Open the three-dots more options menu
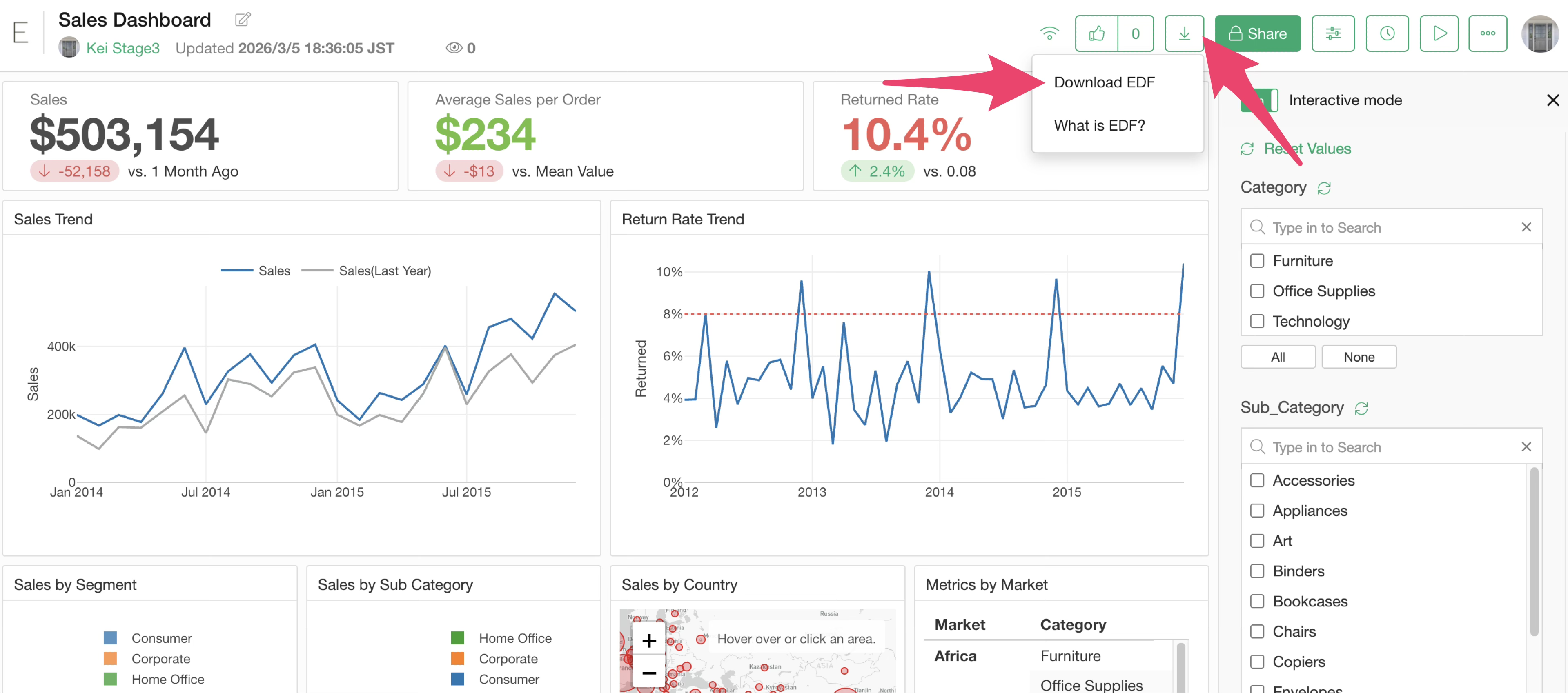1568x693 pixels. 1487,33
